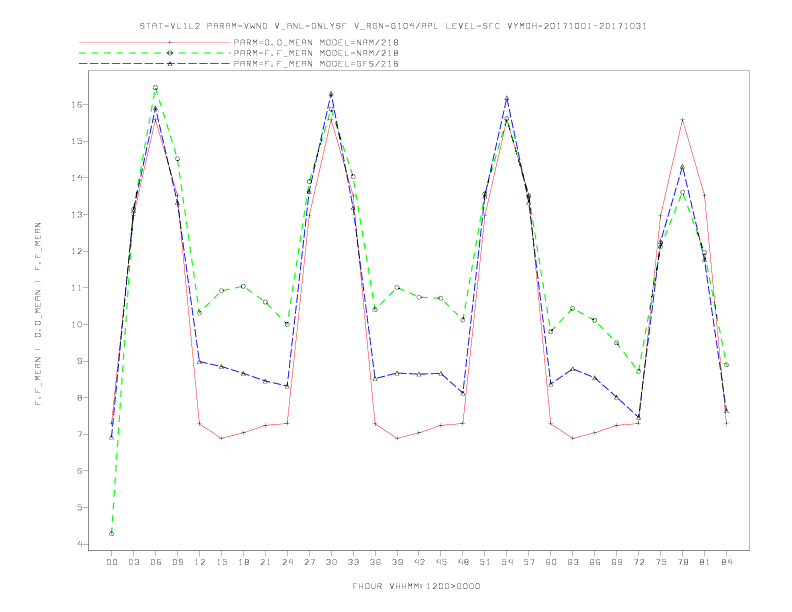Click x-axis tick label 27

[309, 562]
